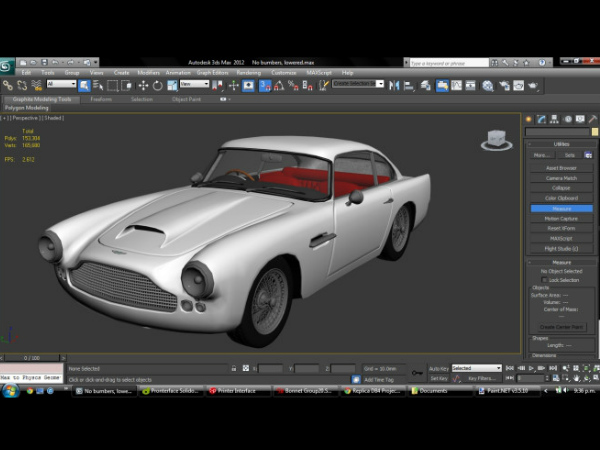This screenshot has height=450, width=600.
Task: Click the Asset Browser utility button
Action: pyautogui.click(x=560, y=167)
